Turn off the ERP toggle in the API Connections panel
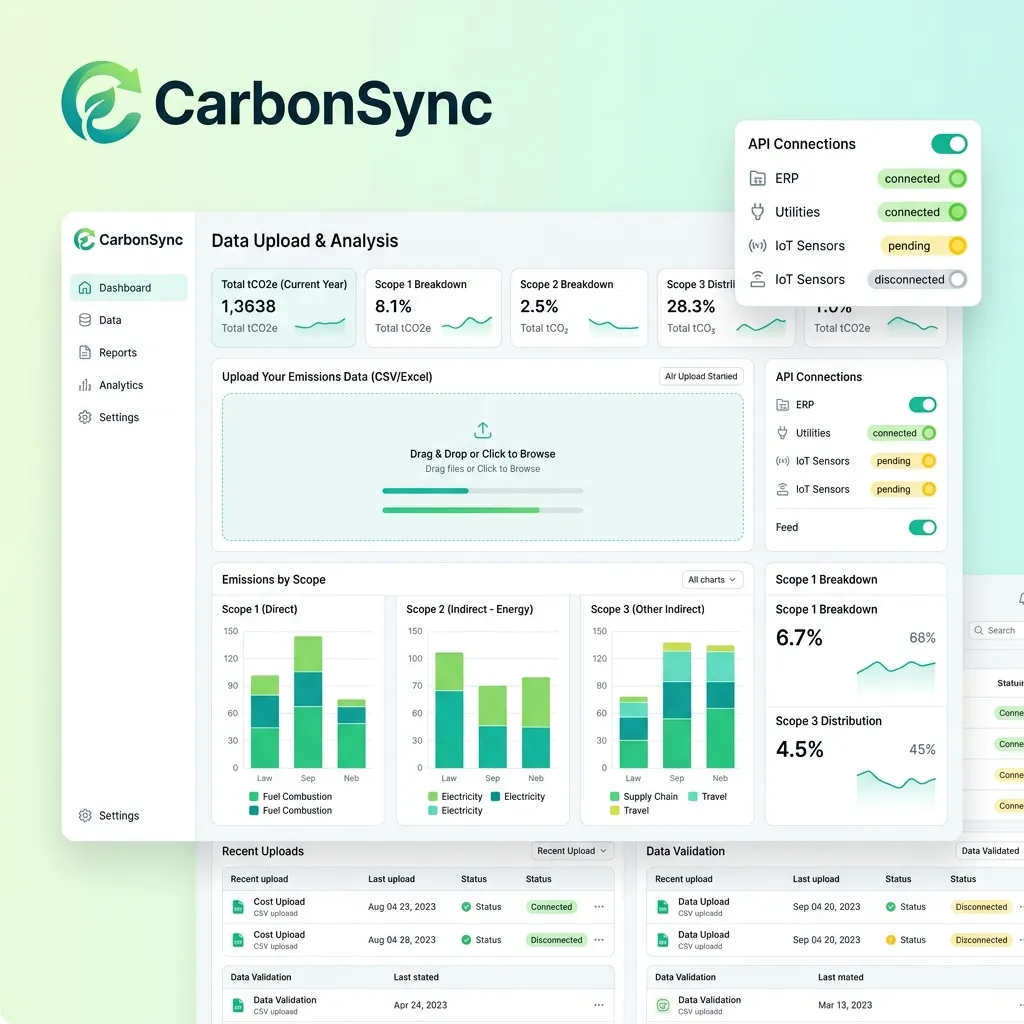Viewport: 1024px width, 1024px height. [x=922, y=405]
